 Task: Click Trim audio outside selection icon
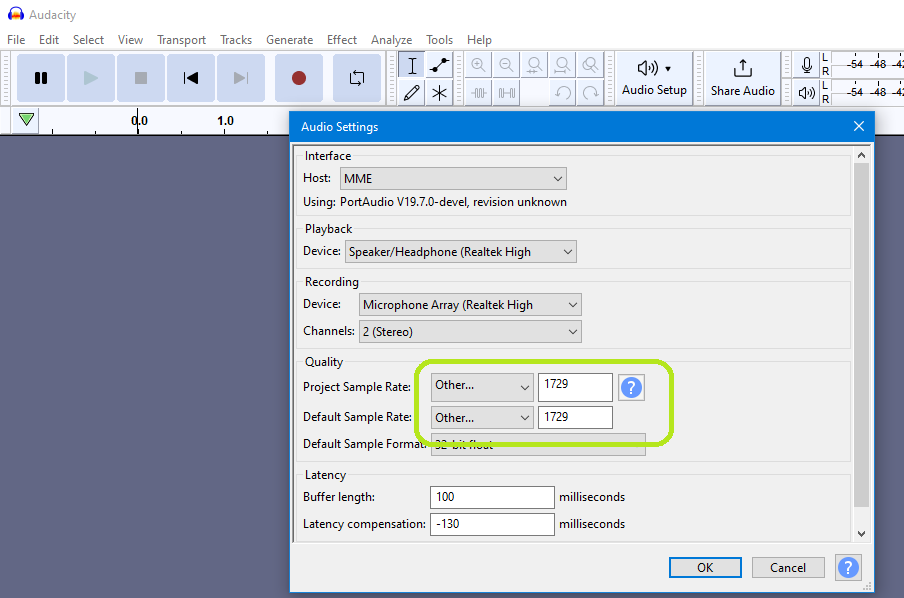[478, 93]
